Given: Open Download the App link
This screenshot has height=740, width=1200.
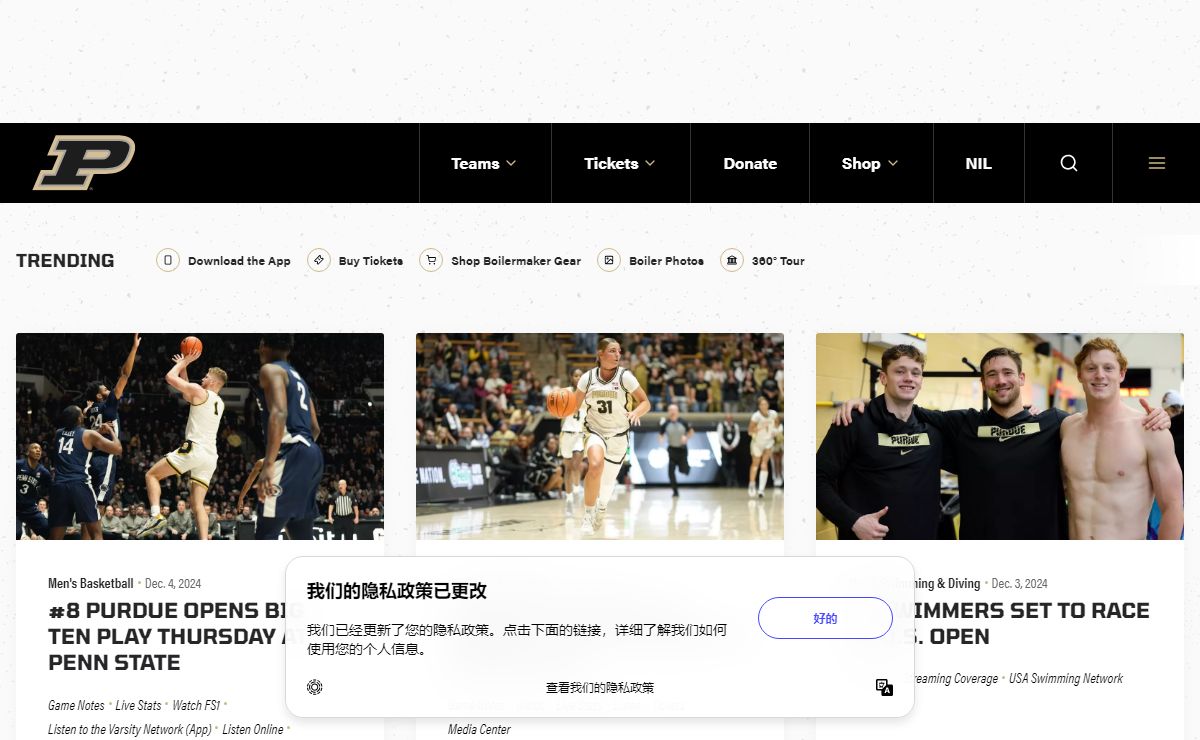Looking at the screenshot, I should pos(239,261).
